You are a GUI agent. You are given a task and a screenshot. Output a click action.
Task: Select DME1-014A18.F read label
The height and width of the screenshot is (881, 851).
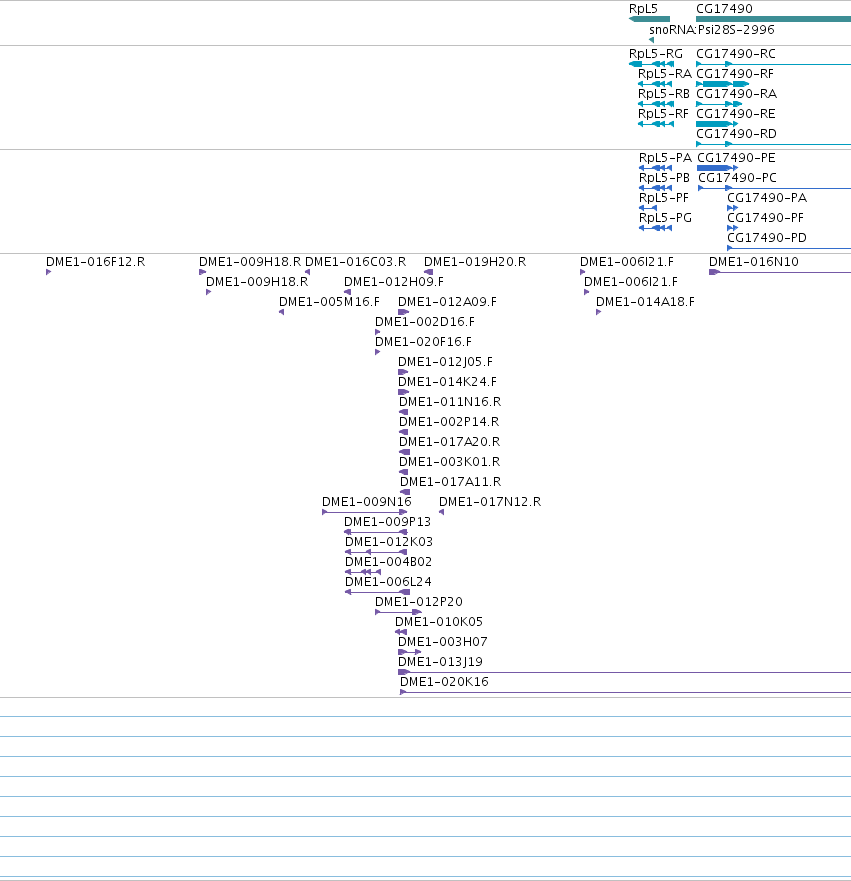pos(645,302)
